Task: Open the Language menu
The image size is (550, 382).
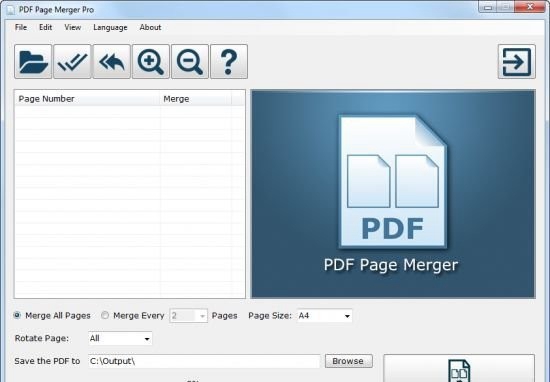Action: coord(110,27)
